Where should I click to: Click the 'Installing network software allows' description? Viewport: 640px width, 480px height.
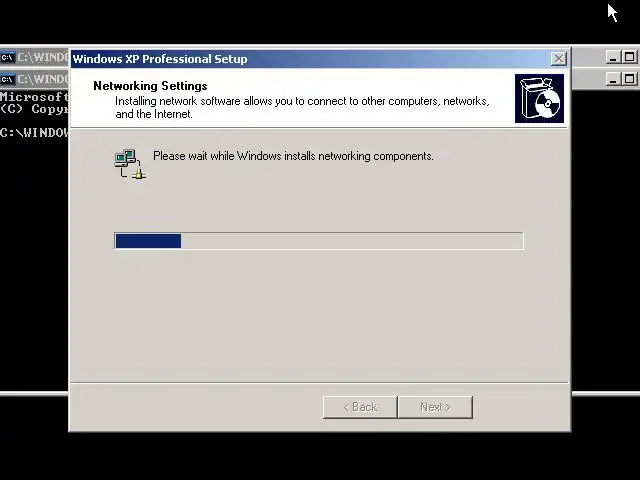[x=302, y=107]
